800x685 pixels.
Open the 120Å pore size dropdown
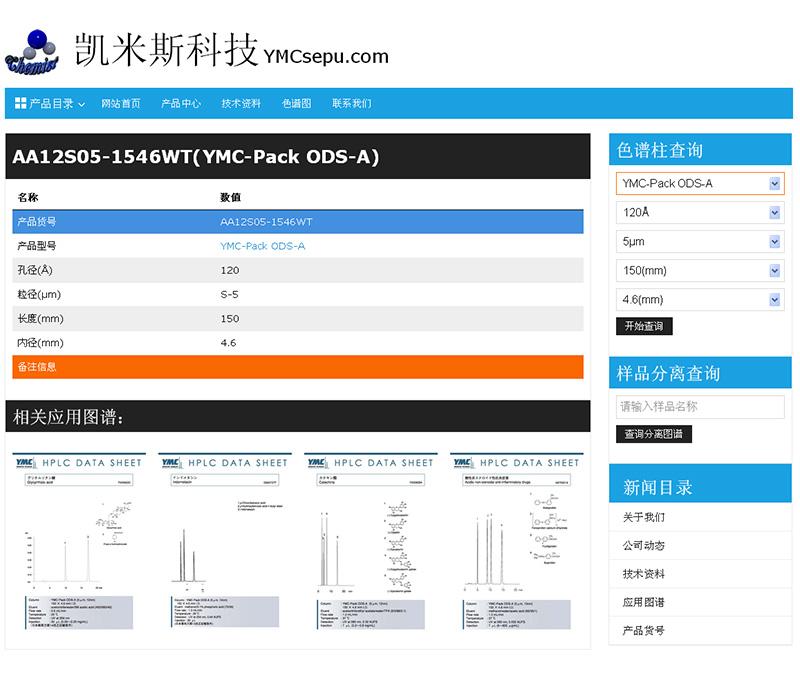699,212
